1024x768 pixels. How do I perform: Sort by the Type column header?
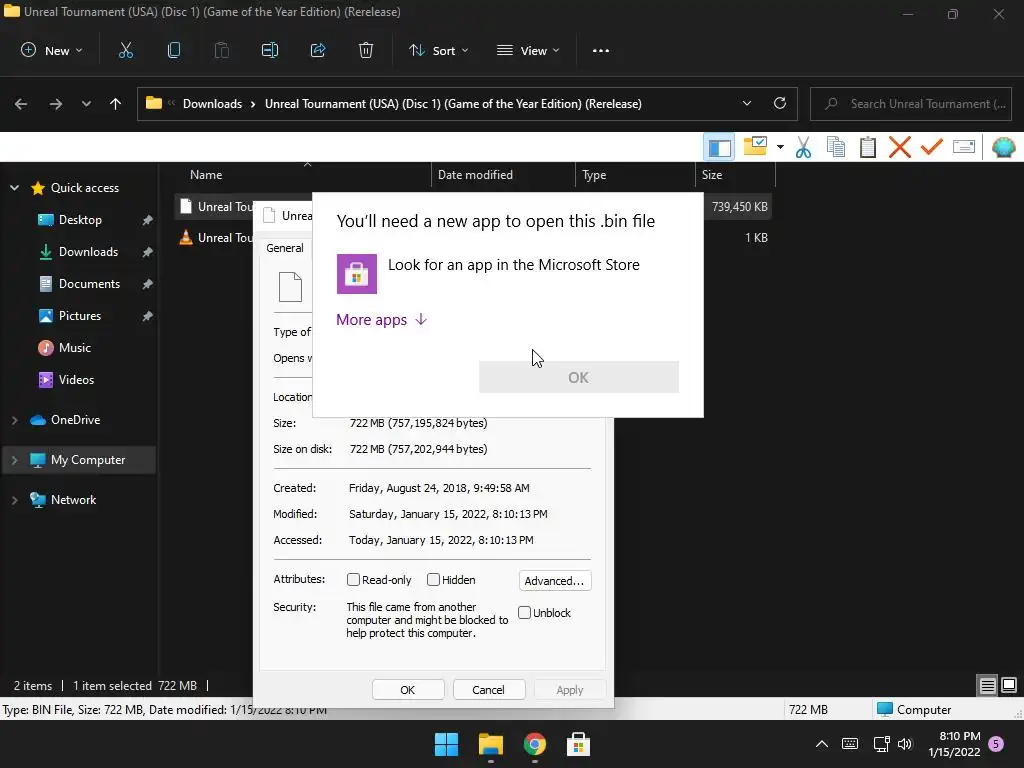(x=635, y=175)
